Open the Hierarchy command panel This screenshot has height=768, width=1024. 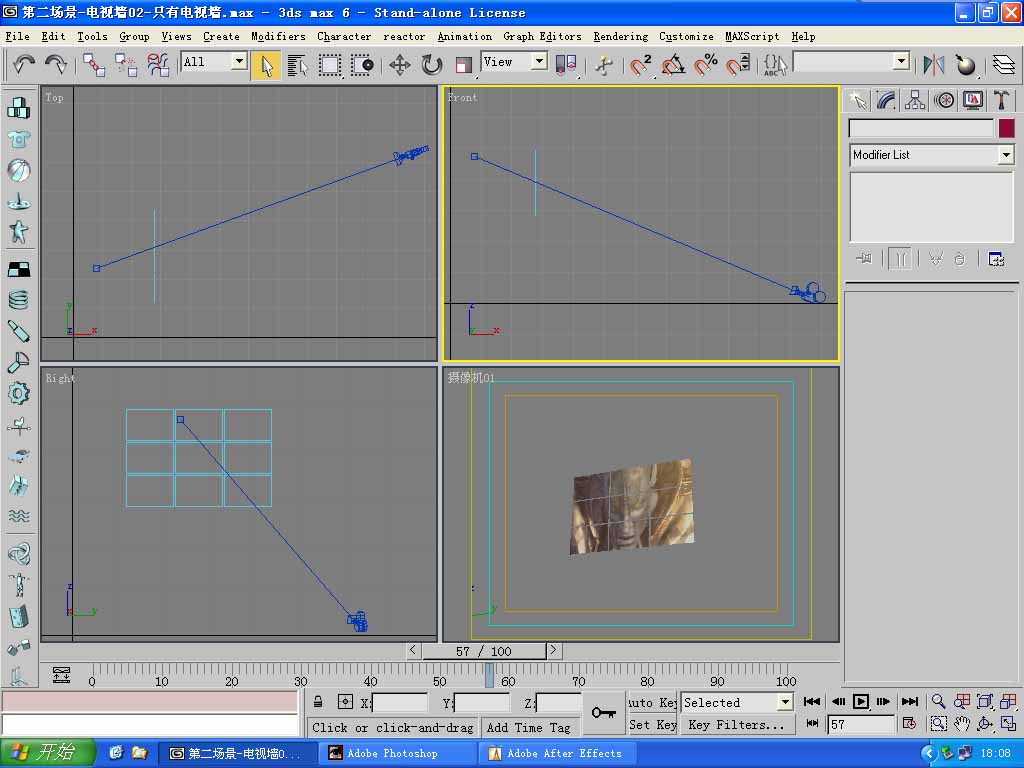(914, 101)
